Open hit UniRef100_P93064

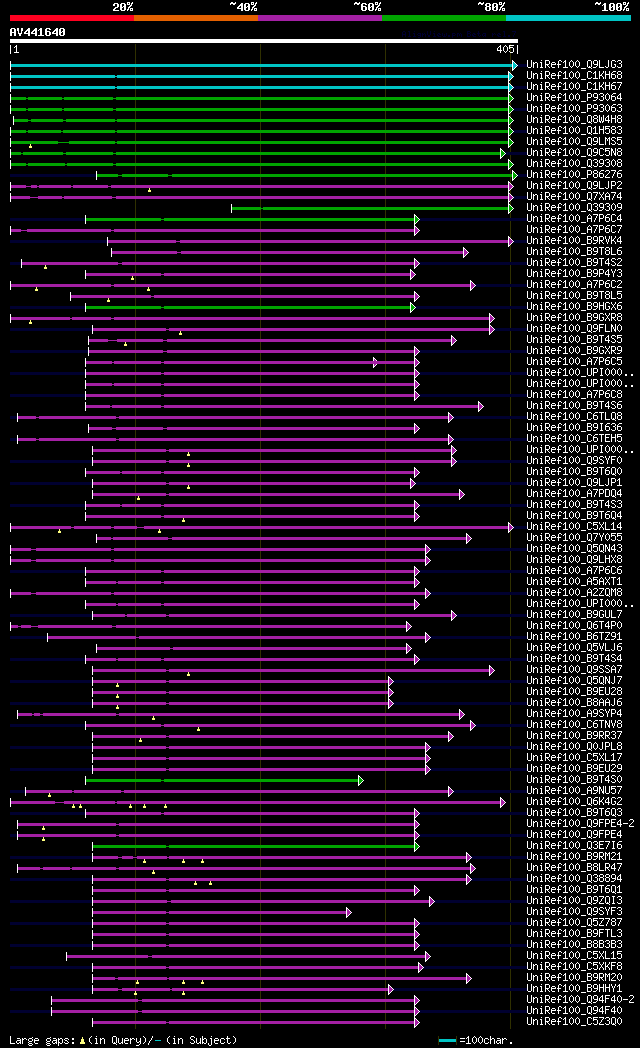click(574, 98)
